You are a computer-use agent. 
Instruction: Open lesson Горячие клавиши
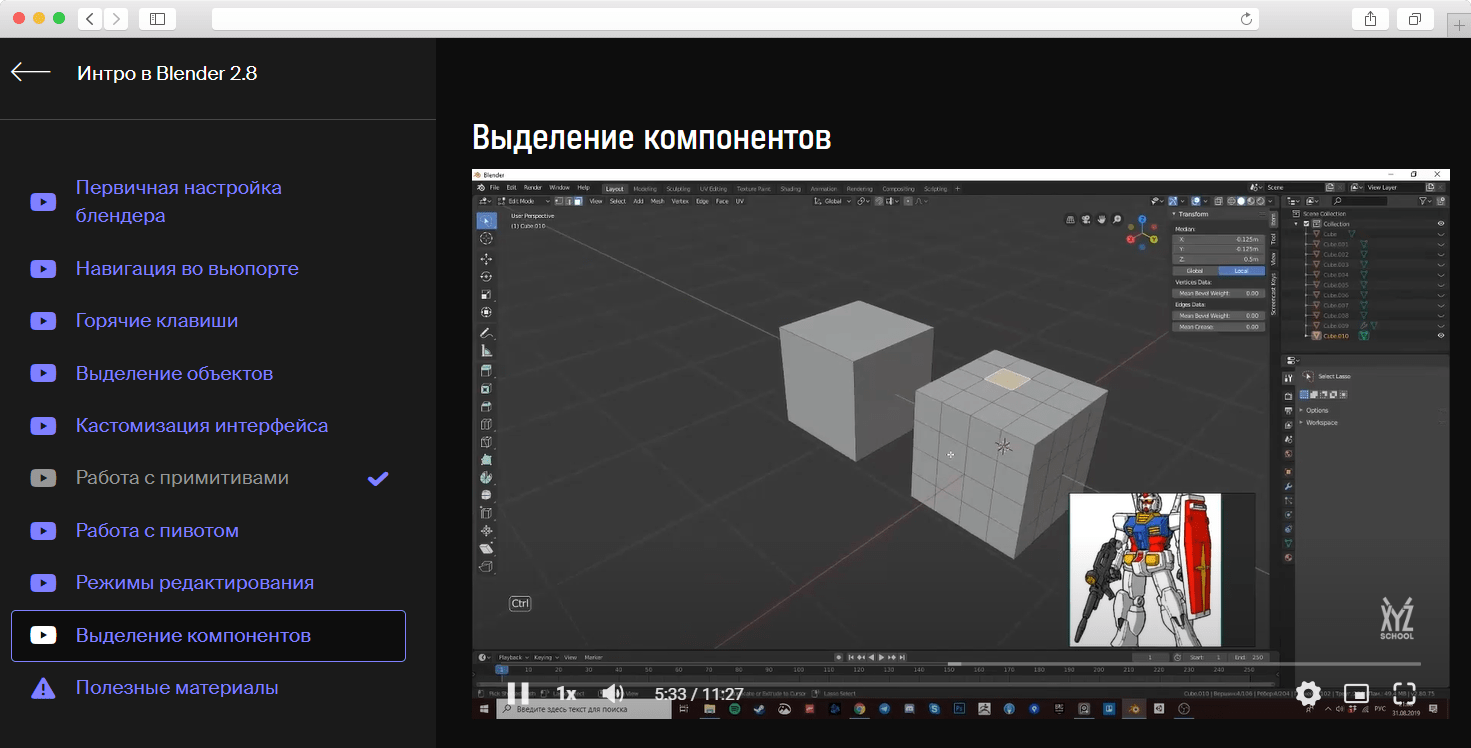157,321
